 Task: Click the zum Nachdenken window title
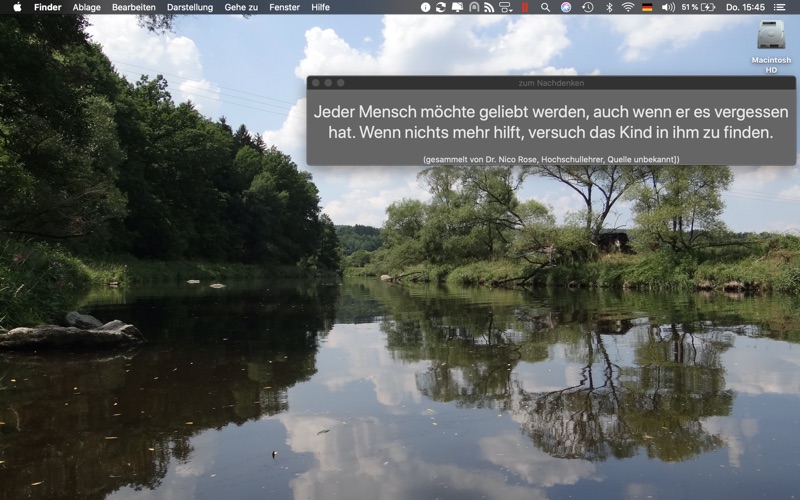pos(551,83)
